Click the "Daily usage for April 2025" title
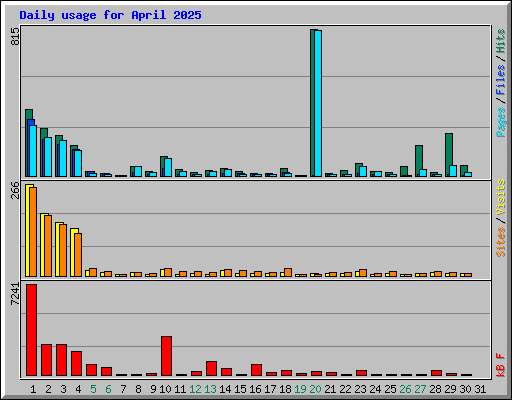 pos(110,15)
